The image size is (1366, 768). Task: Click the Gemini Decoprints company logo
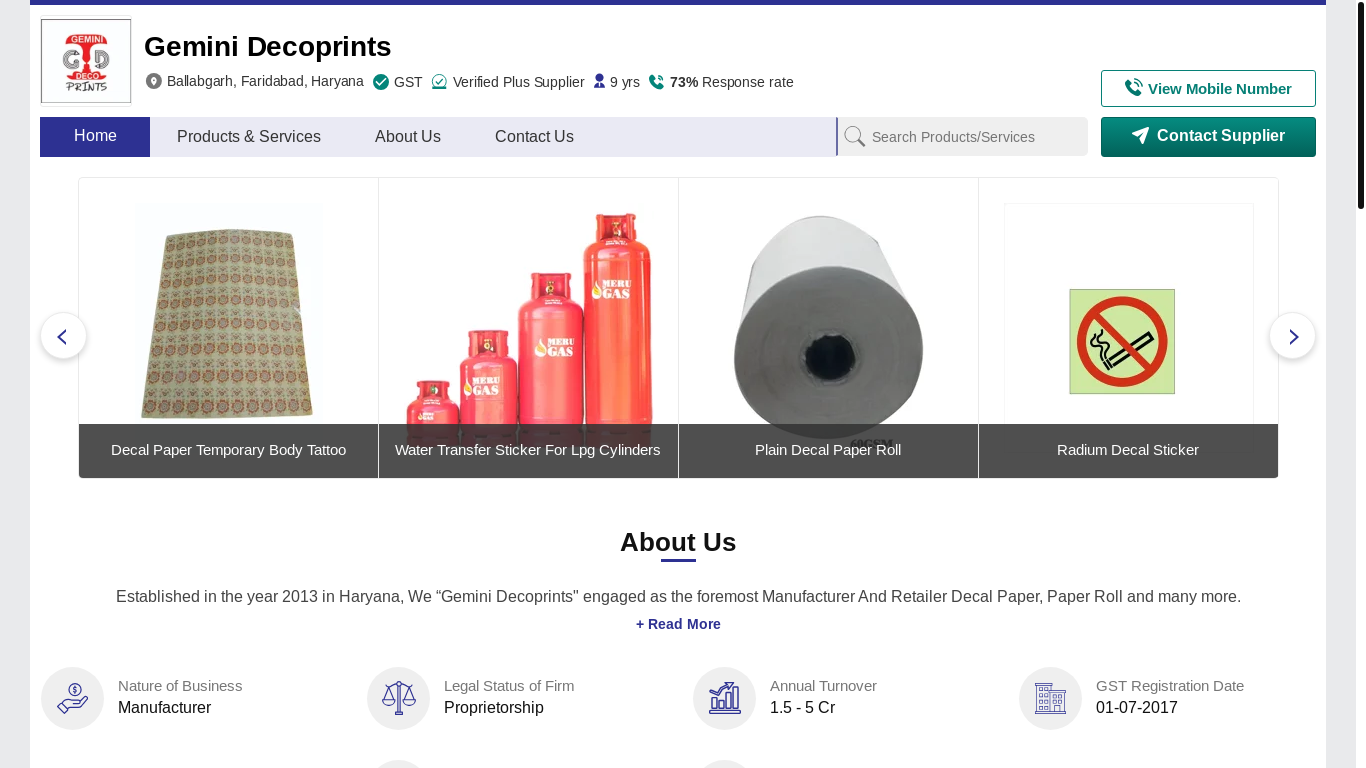(x=86, y=61)
